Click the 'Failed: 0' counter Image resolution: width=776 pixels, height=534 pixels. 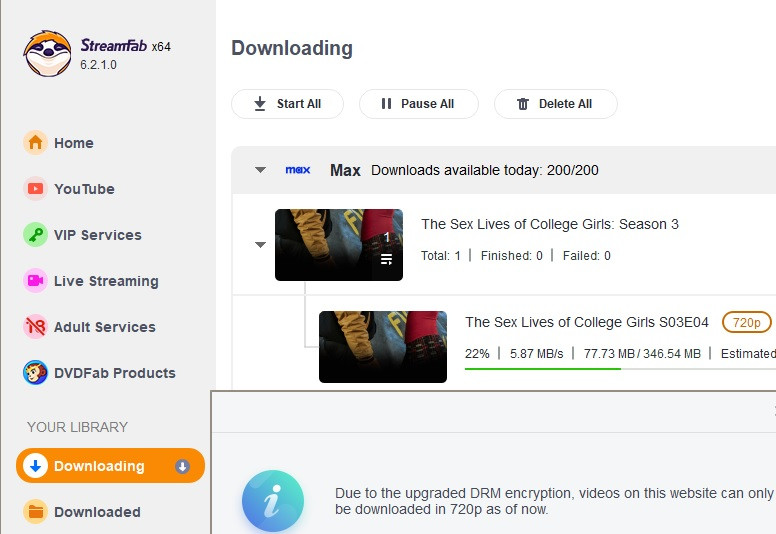pyautogui.click(x=586, y=256)
